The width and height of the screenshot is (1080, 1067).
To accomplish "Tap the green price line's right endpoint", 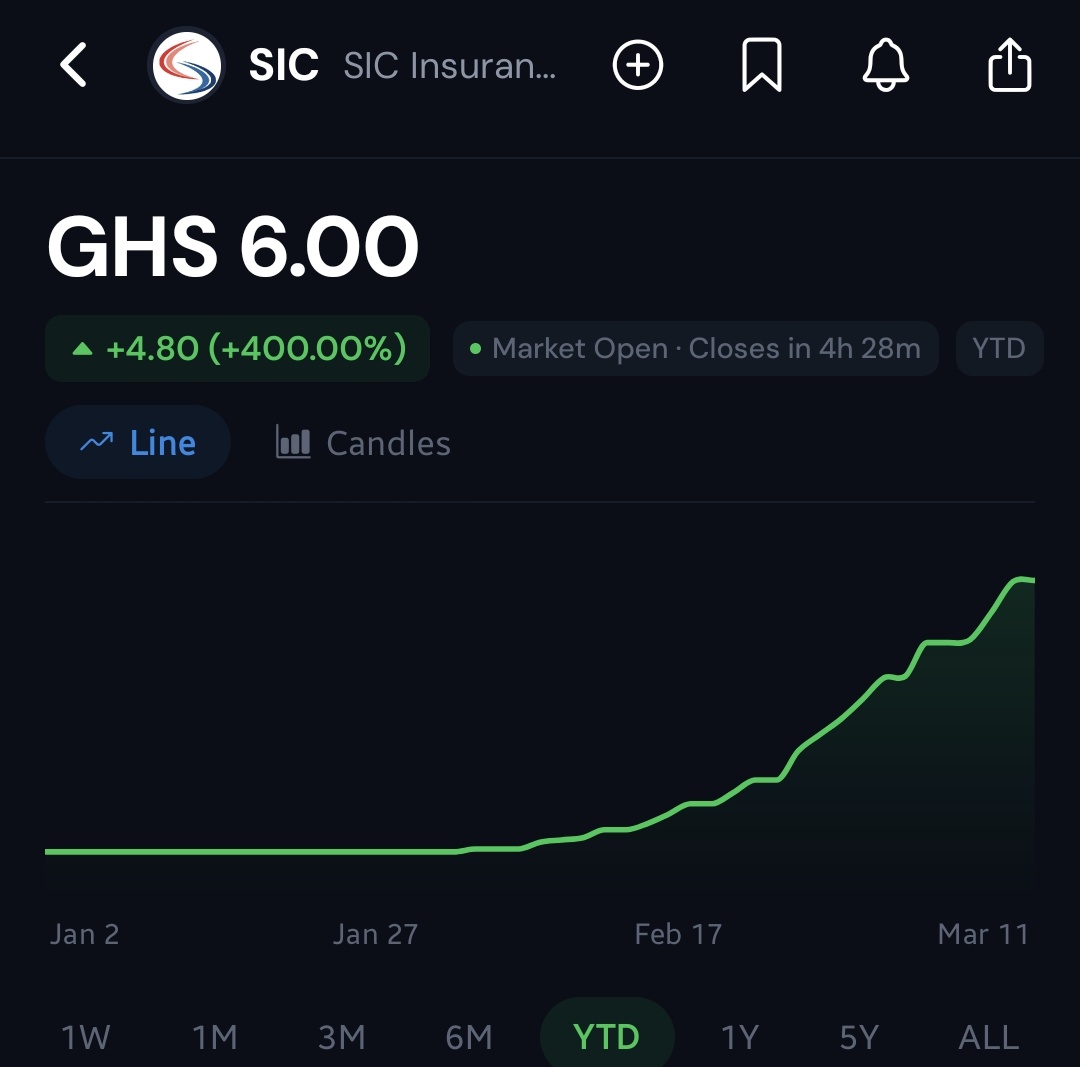I will 1032,581.
